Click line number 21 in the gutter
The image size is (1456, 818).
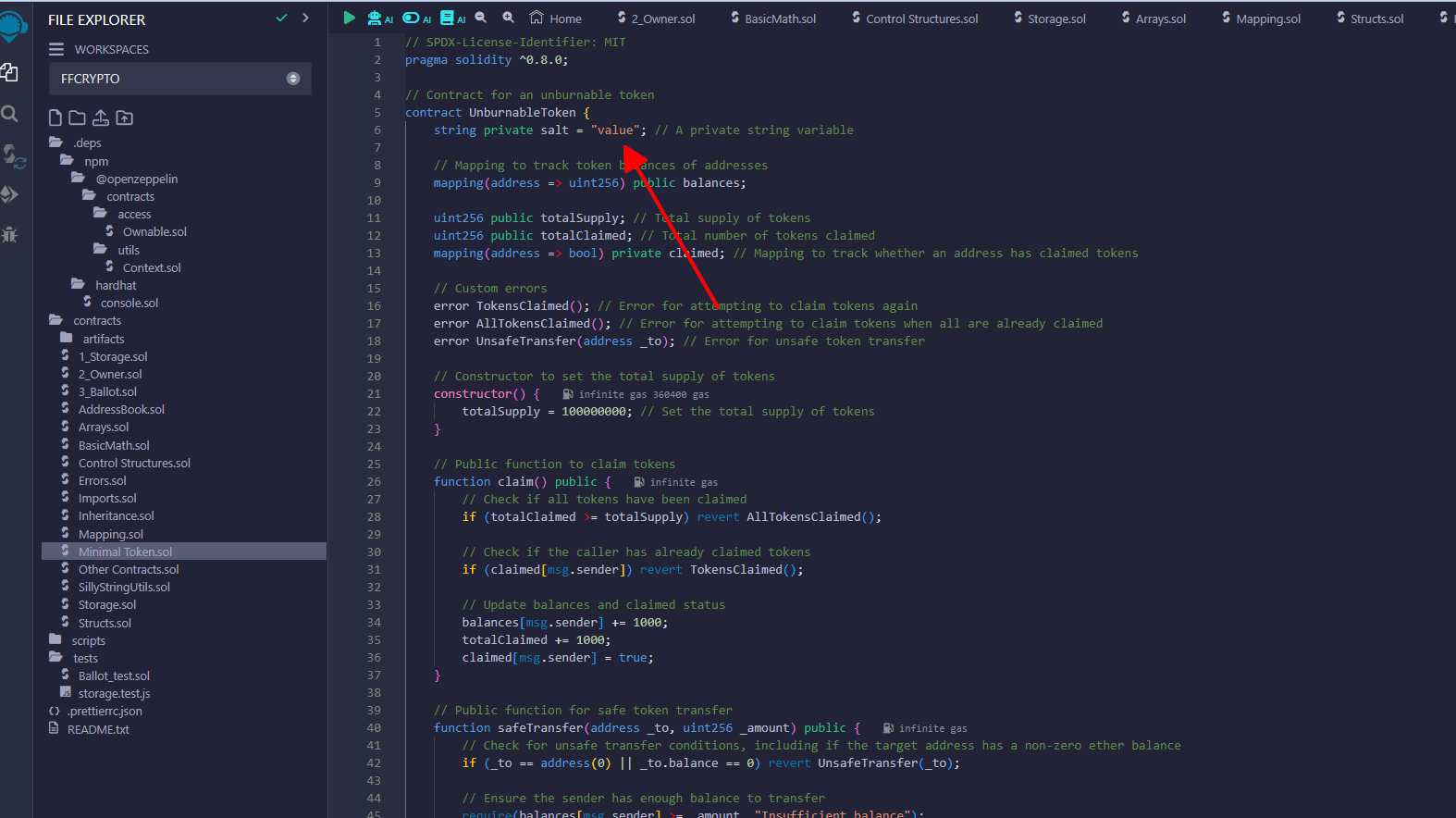click(374, 393)
